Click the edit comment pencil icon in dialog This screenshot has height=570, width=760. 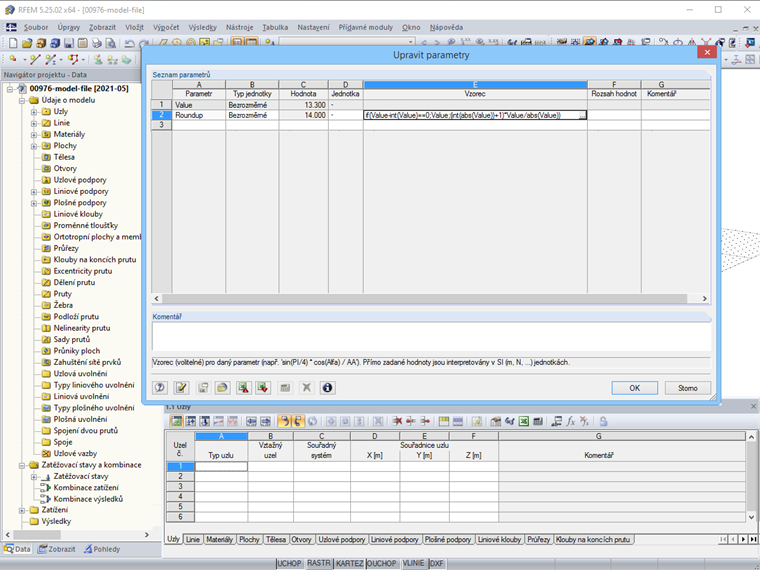tap(181, 387)
